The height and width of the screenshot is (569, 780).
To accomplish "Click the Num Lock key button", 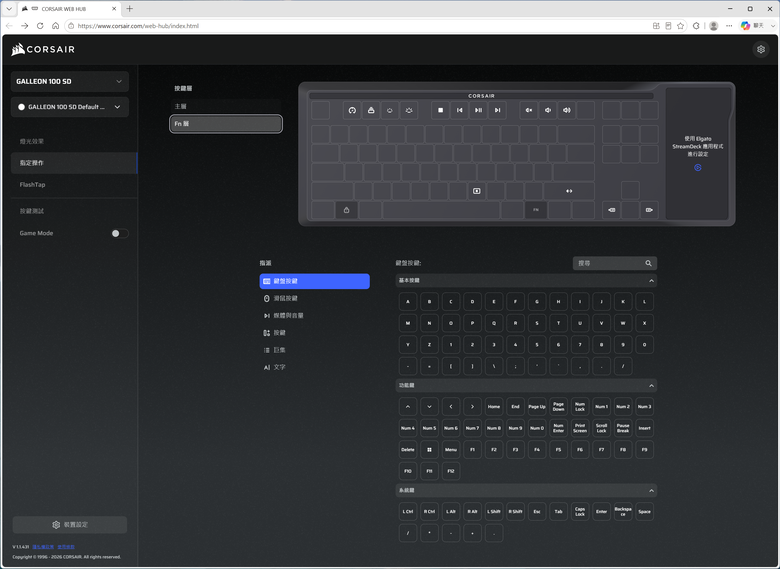I will 580,407.
